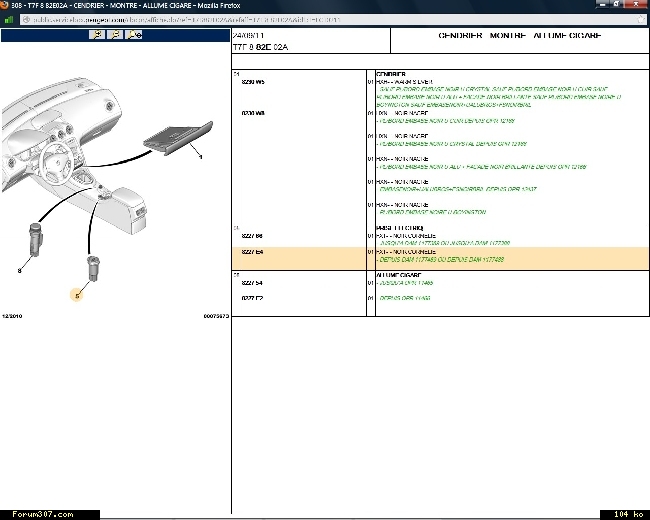Click the Firefox logo in the title bar

tap(4, 5)
